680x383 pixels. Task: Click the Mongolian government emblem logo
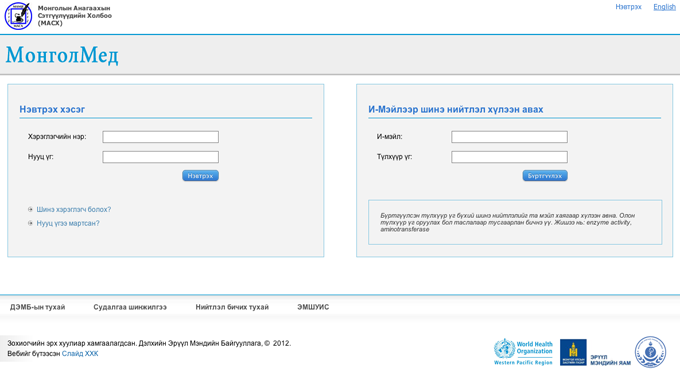coord(573,352)
